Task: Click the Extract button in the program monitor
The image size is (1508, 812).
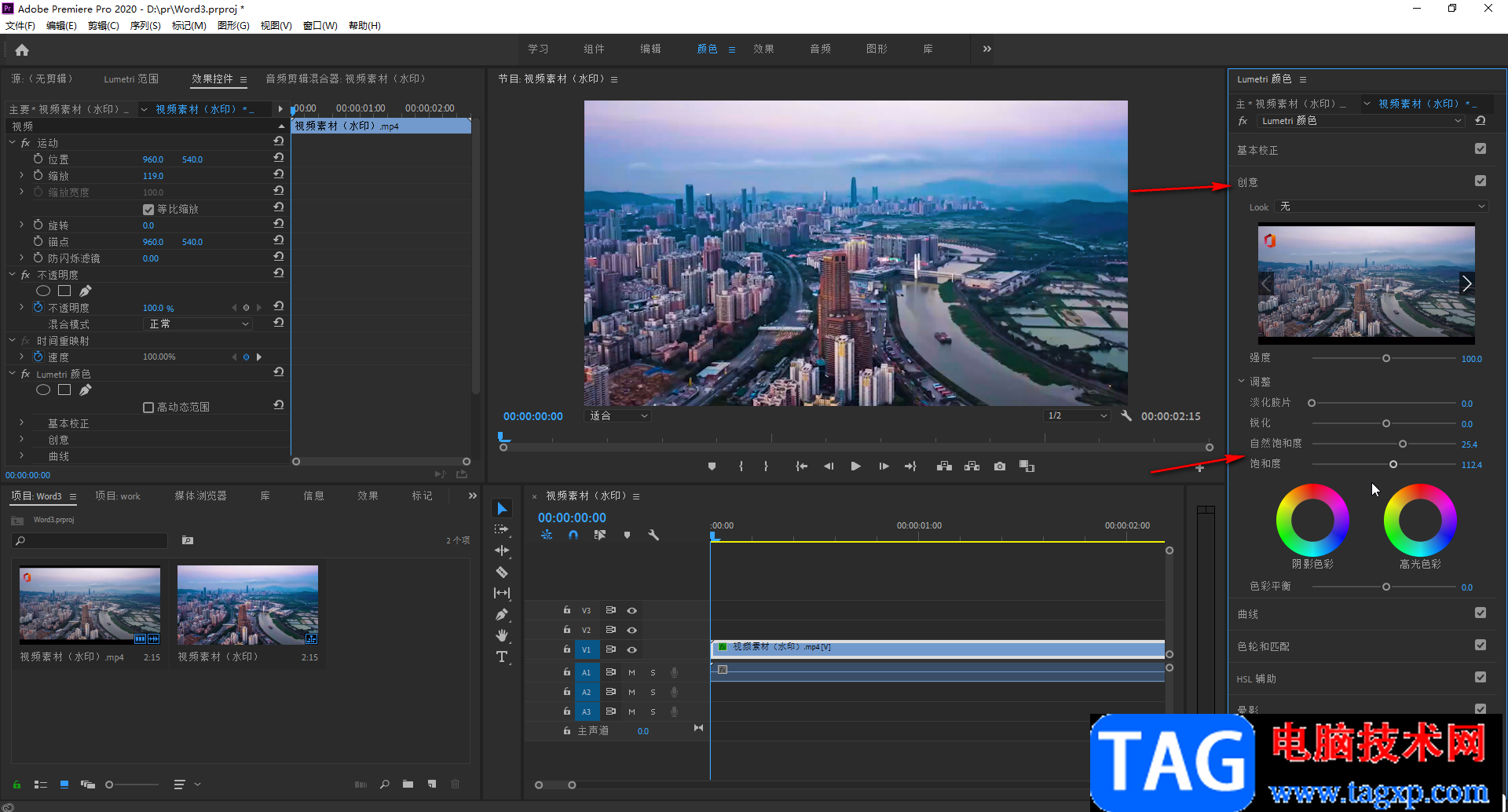Action: tap(972, 466)
